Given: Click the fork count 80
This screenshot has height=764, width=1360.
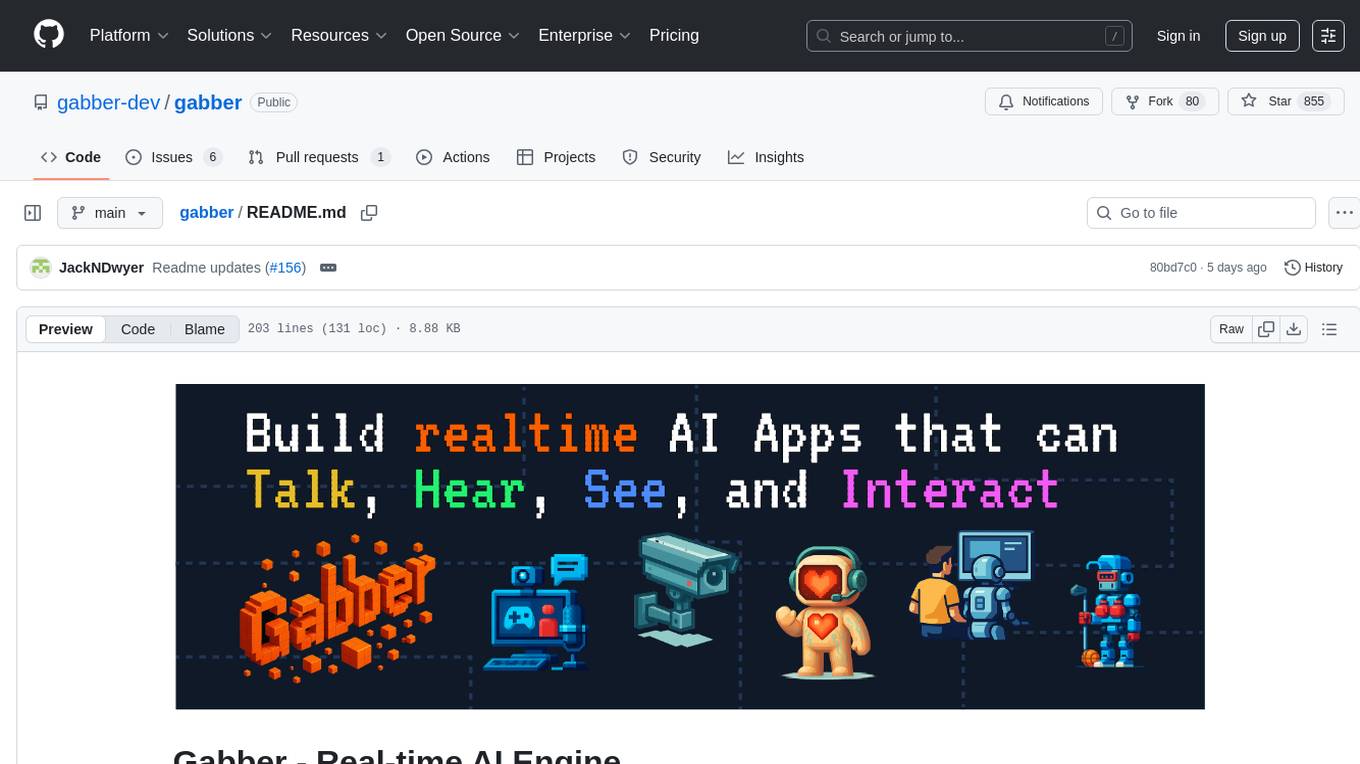Looking at the screenshot, I should (1191, 102).
